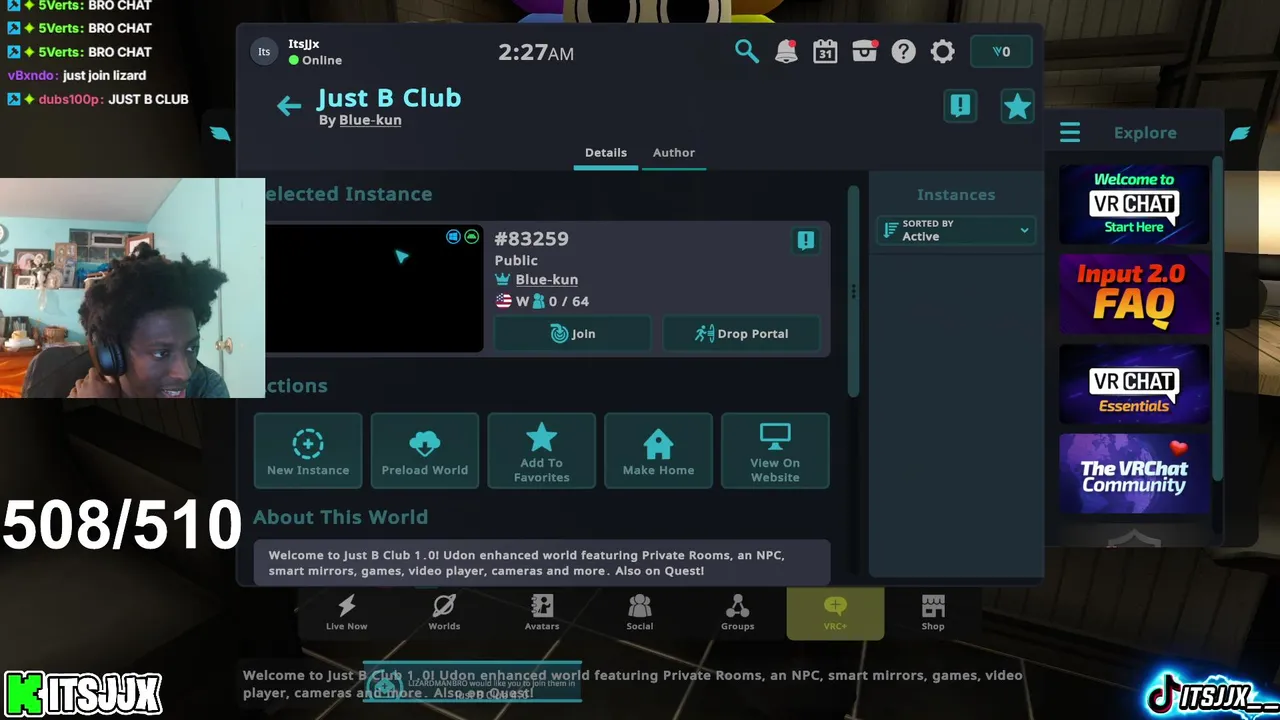Viewport: 1280px width, 720px height.
Task: Switch to the Details tab
Action: coord(606,153)
